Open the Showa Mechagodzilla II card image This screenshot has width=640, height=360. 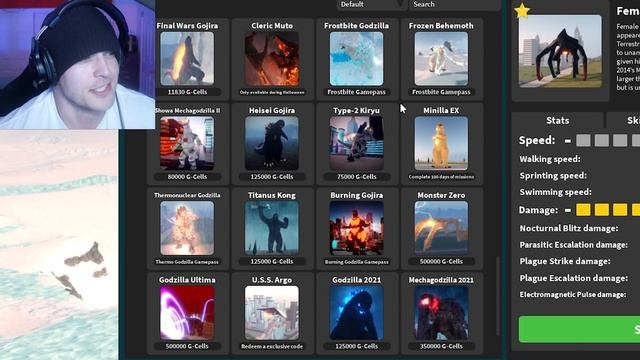tap(187, 143)
